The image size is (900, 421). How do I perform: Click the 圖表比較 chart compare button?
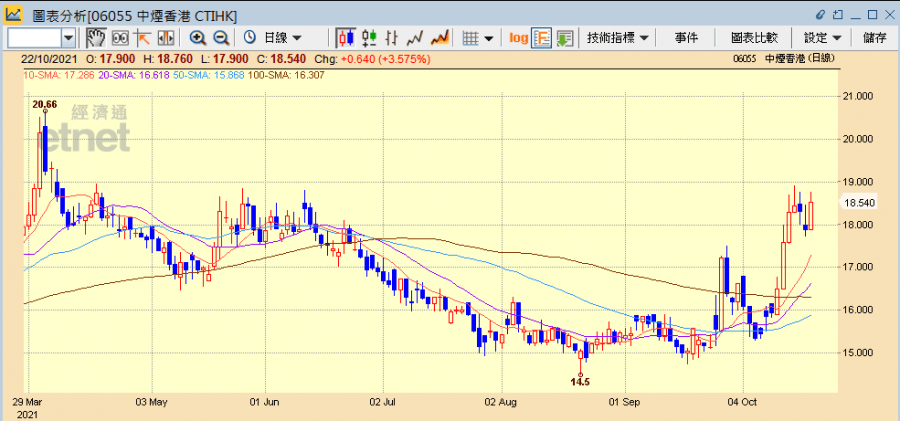pyautogui.click(x=755, y=38)
